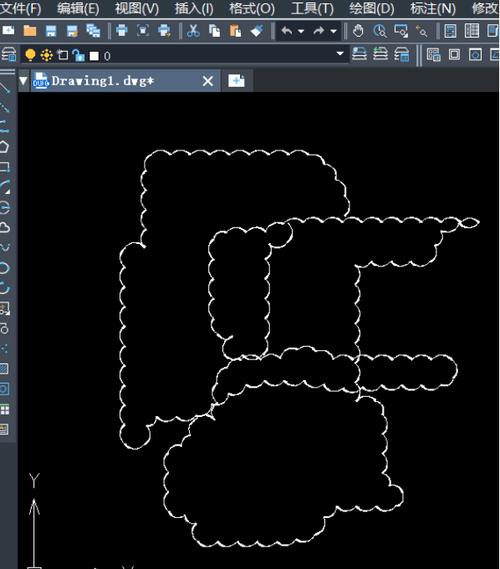Open the 编辑(E) menu

point(78,8)
